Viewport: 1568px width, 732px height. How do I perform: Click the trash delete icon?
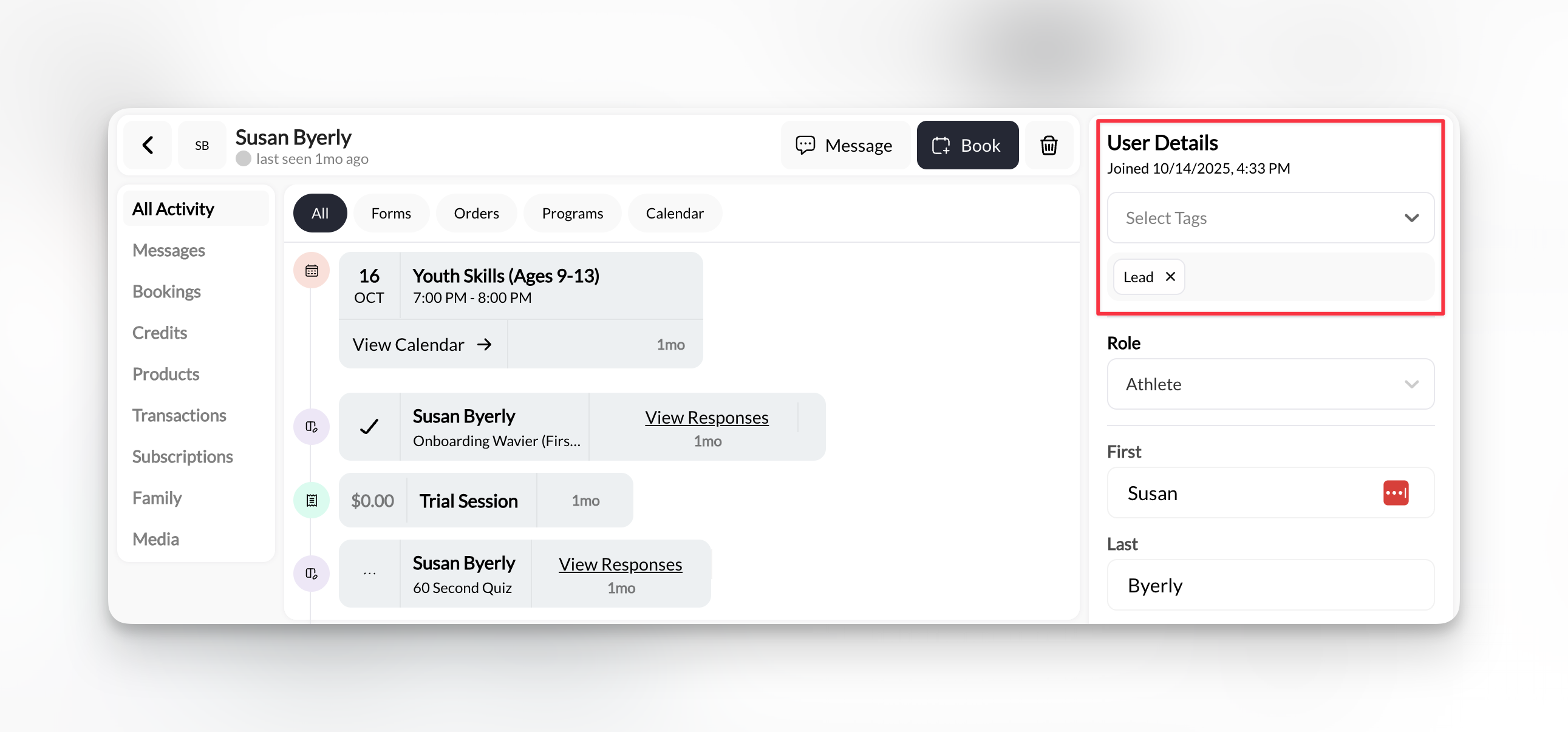point(1048,145)
